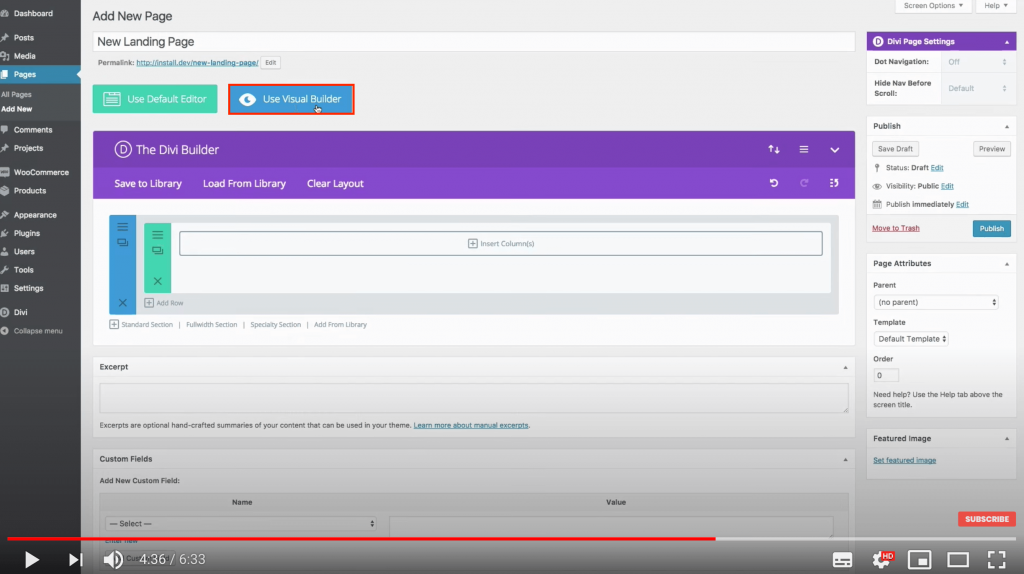Click Clear Layout

pos(335,183)
